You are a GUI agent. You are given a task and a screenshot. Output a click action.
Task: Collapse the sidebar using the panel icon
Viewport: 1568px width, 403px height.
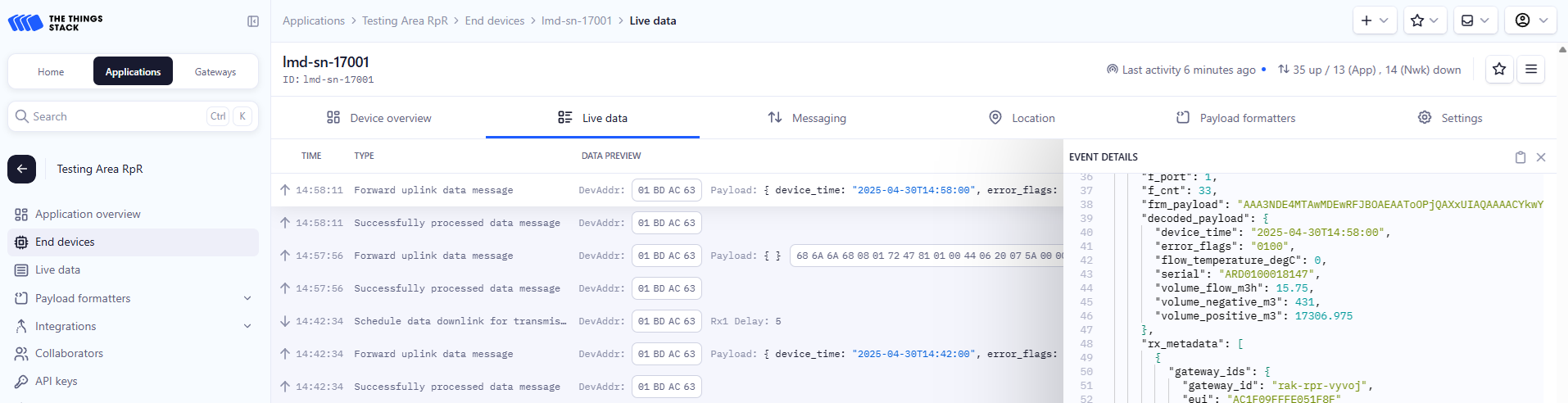tap(253, 21)
